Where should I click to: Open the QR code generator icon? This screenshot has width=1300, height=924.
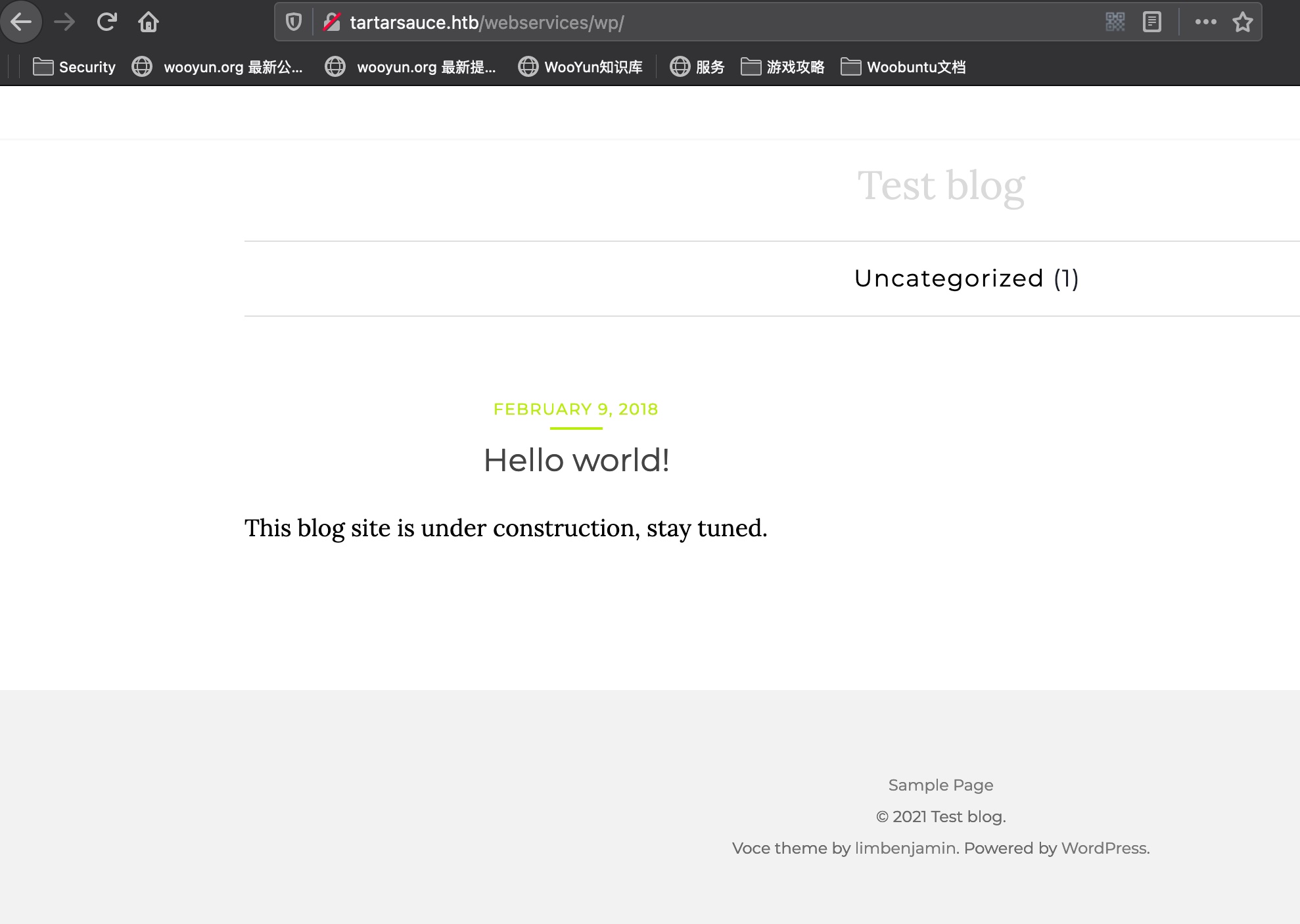(x=1115, y=22)
